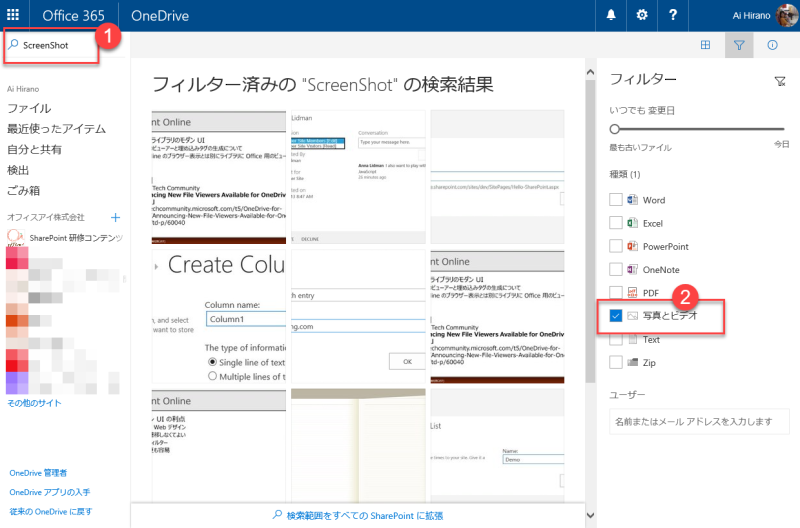The height and width of the screenshot is (528, 800).
Task: Click the user name or email field
Action: coord(699,421)
